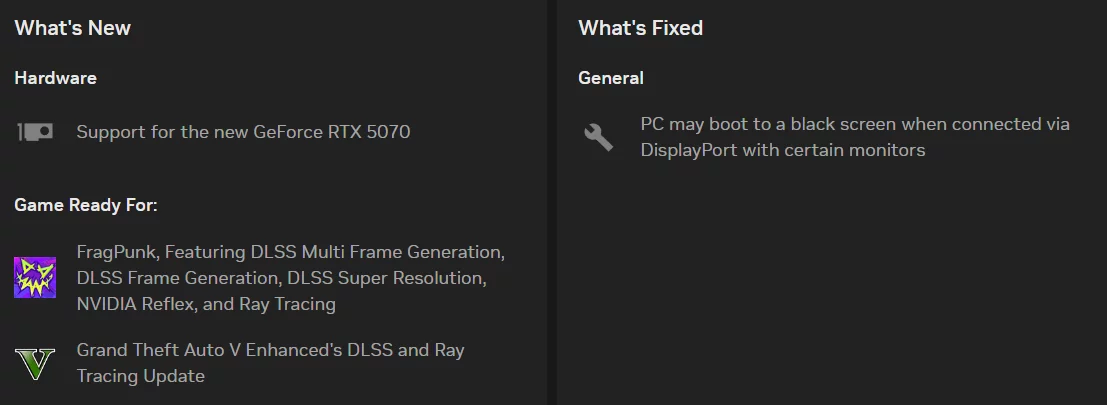This screenshot has width=1107, height=405.
Task: Click the Grand Theft Auto V logo icon
Action: coord(35,363)
